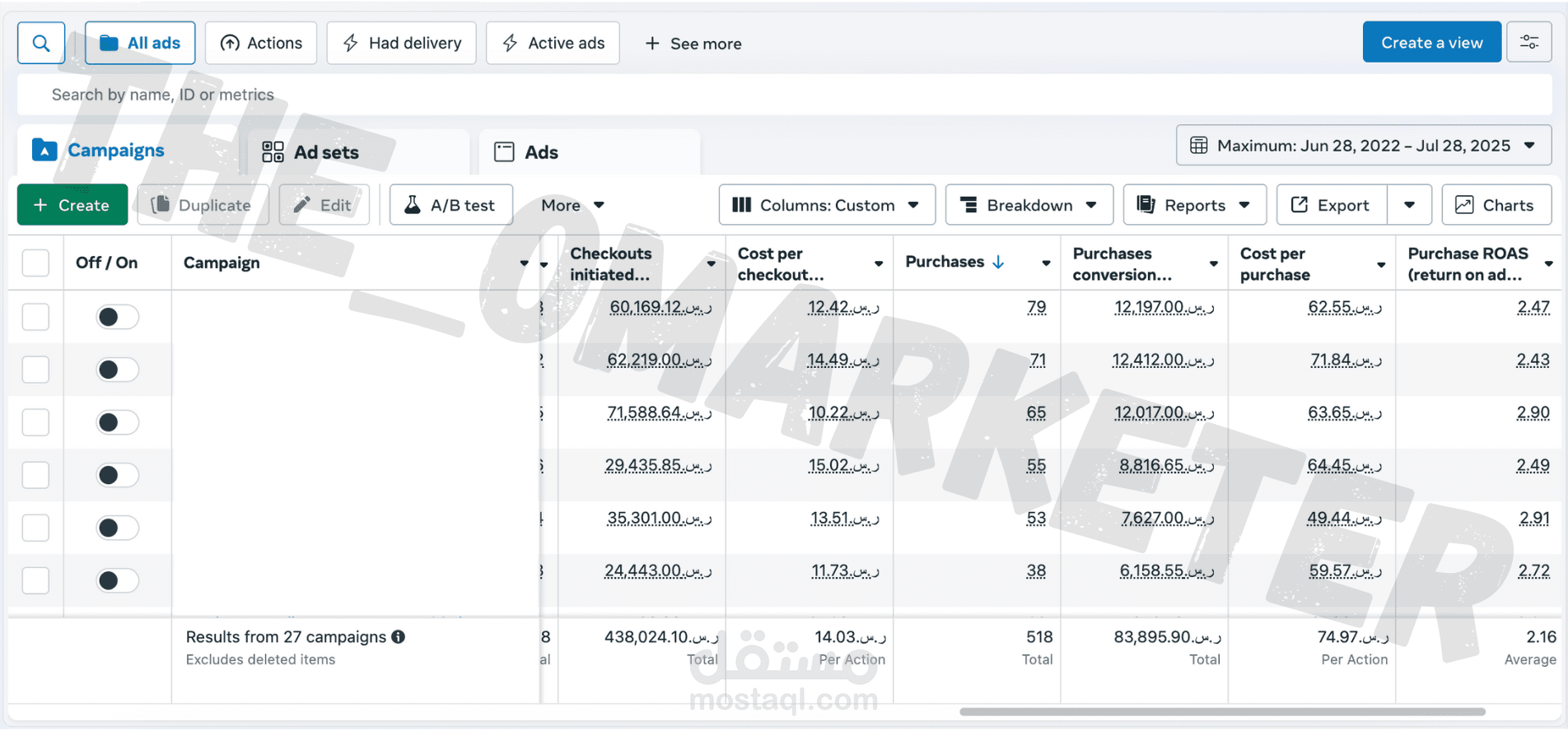Open Cost per purchase column menu arrow
This screenshot has height=731, width=1568.
(1381, 263)
